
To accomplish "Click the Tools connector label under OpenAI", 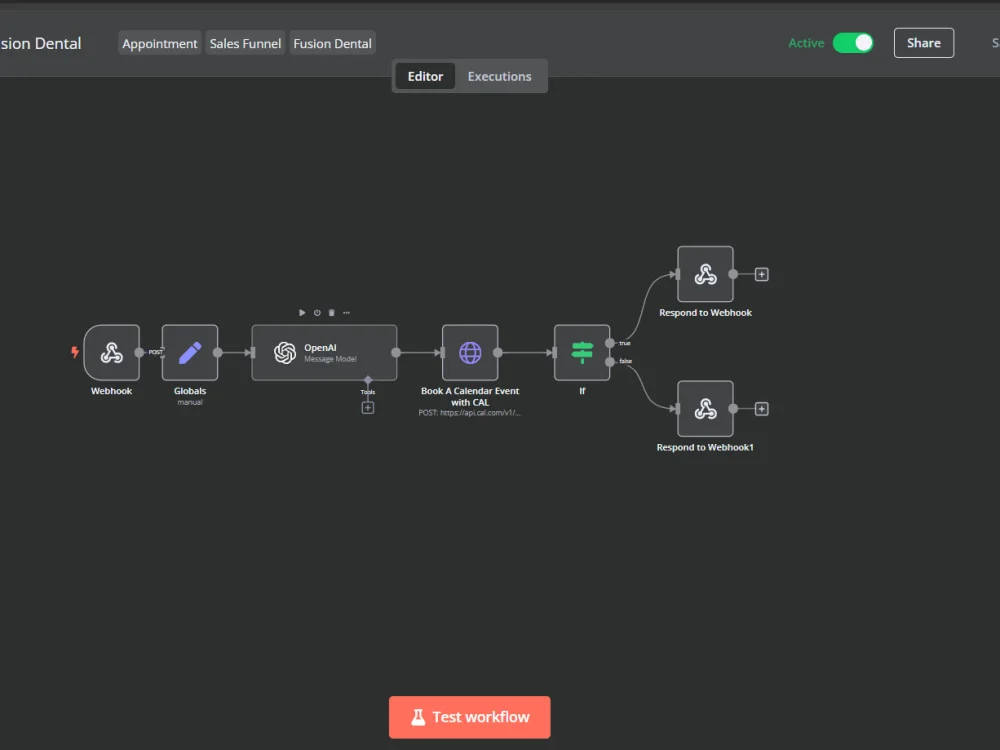I will click(368, 392).
